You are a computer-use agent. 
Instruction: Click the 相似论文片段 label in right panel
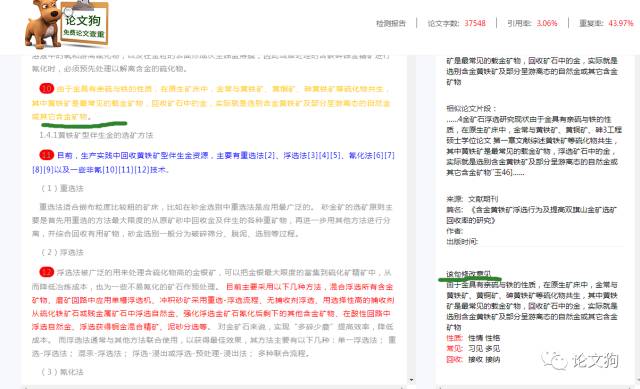coord(471,109)
